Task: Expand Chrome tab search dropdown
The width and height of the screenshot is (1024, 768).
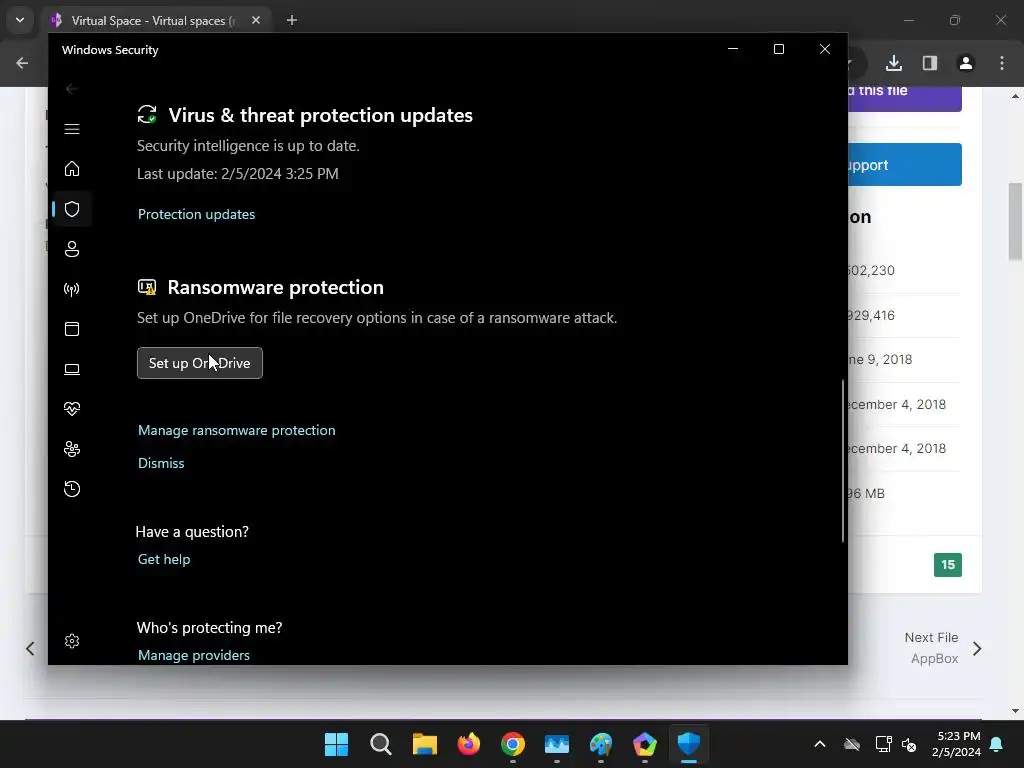Action: click(x=20, y=20)
